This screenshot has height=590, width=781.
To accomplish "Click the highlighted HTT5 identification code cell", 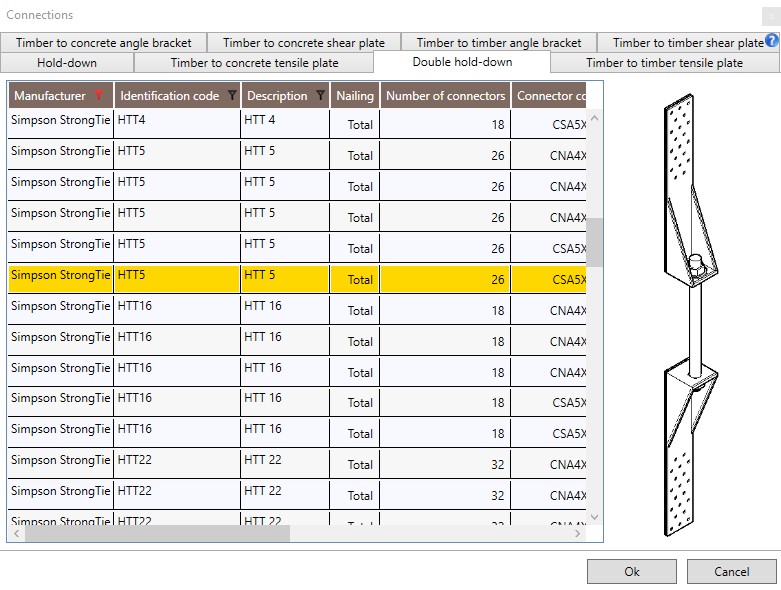I will [177, 279].
